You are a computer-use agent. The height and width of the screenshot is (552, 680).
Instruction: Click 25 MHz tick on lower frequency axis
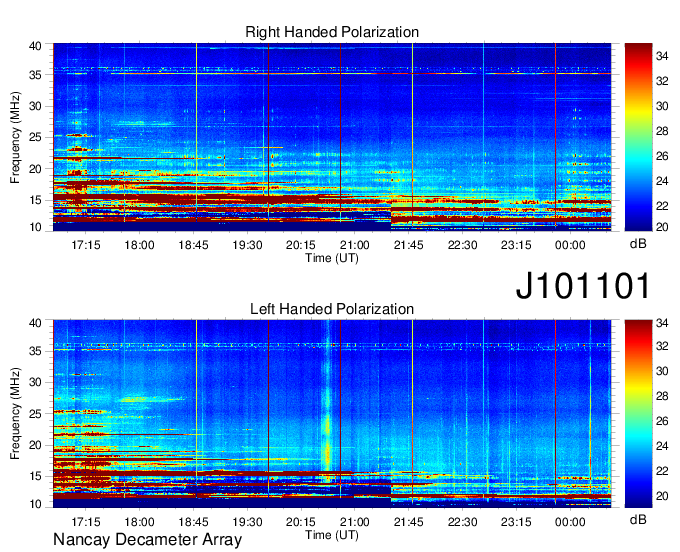click(35, 414)
